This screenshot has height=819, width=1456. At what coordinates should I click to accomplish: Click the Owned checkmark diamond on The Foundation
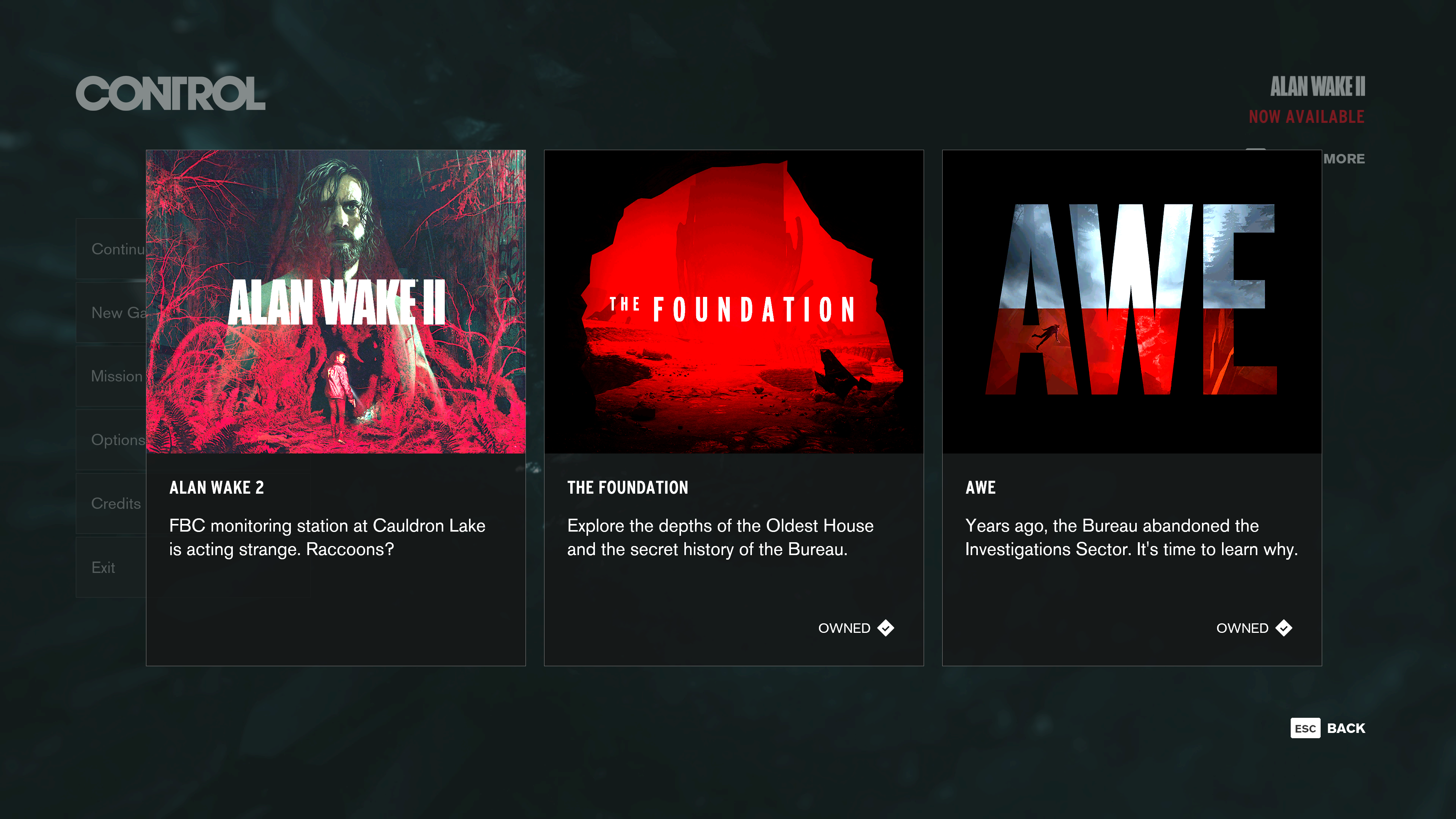coord(886,628)
